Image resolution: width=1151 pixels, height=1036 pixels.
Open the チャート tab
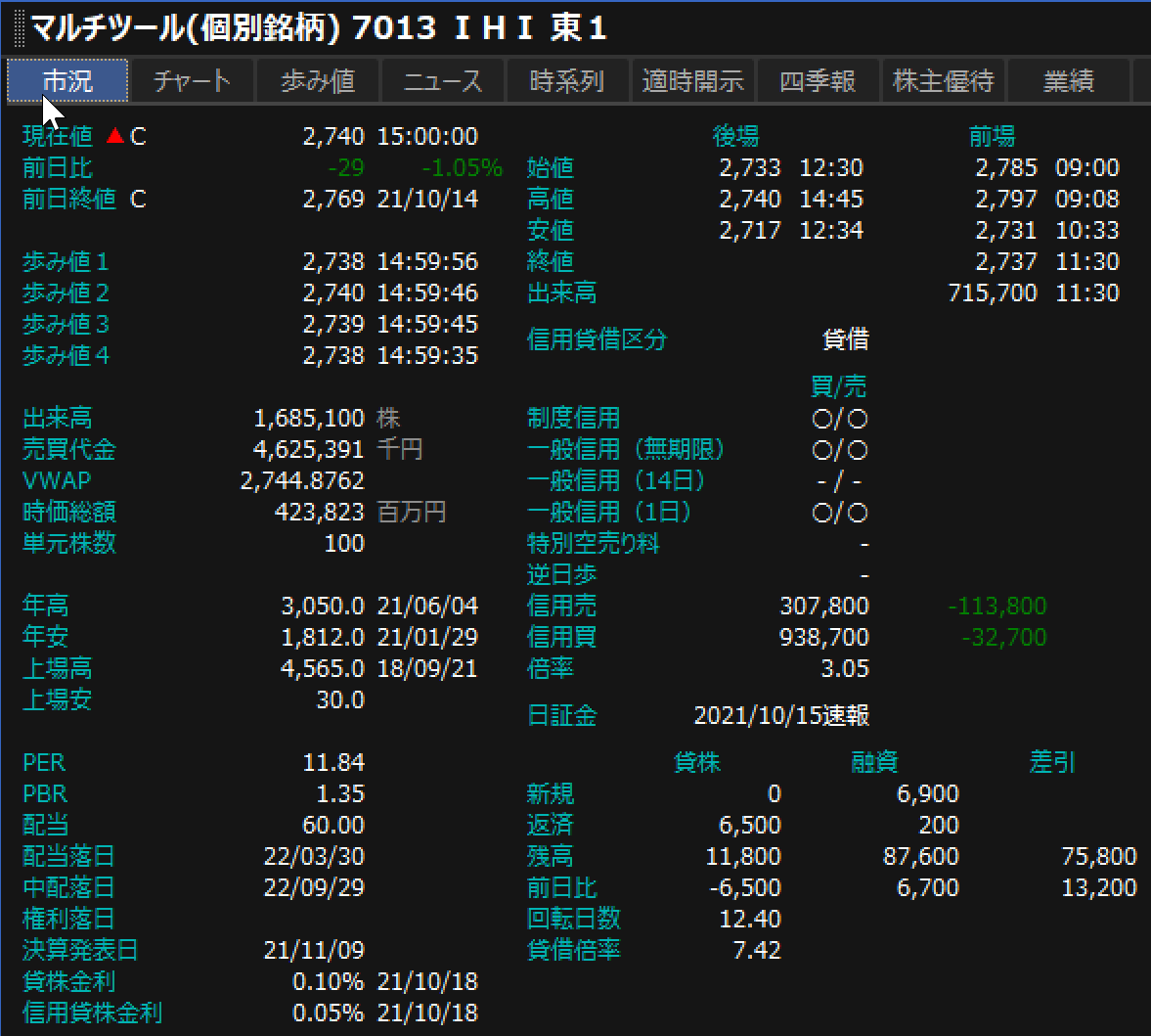192,81
